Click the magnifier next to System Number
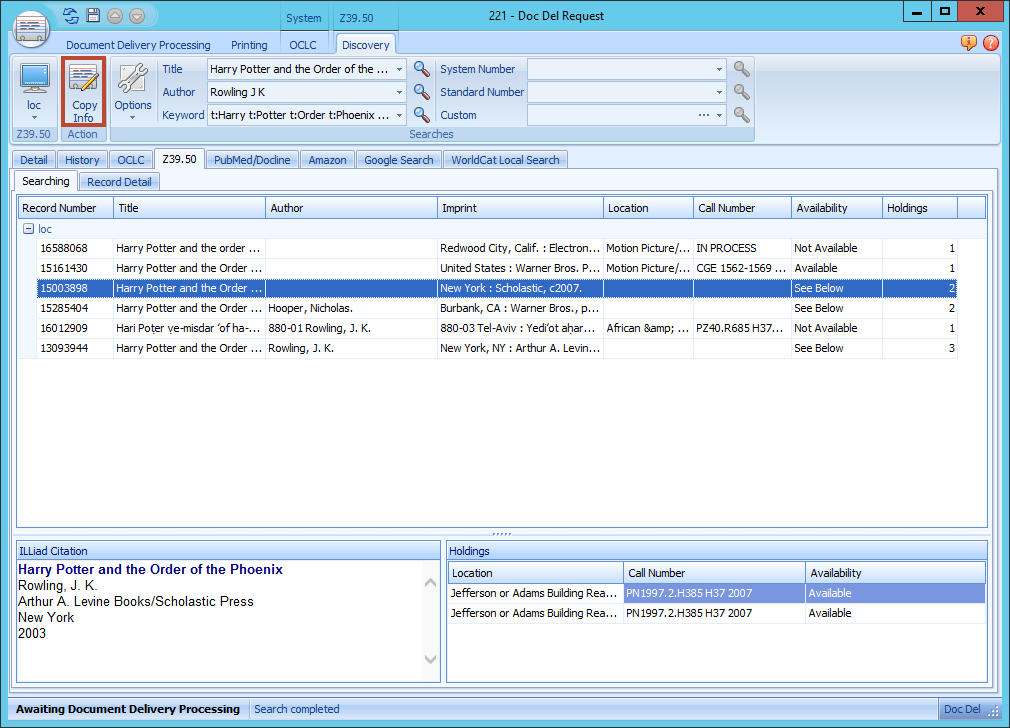This screenshot has height=728, width=1010. 741,69
